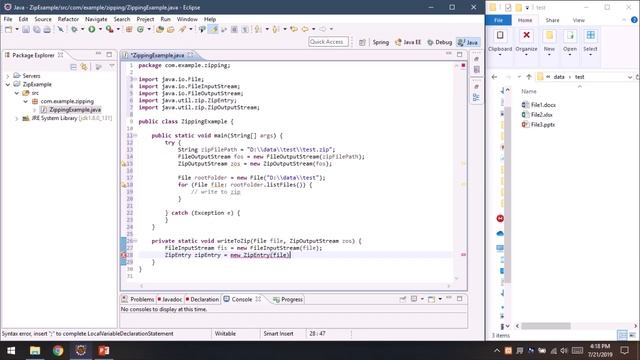
Task: Expand the Servers project node
Action: point(8,76)
